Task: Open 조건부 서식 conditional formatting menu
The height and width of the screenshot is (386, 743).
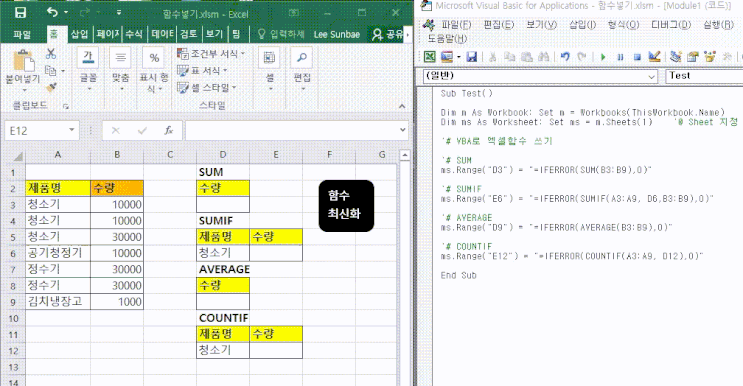Action: [x=211, y=54]
